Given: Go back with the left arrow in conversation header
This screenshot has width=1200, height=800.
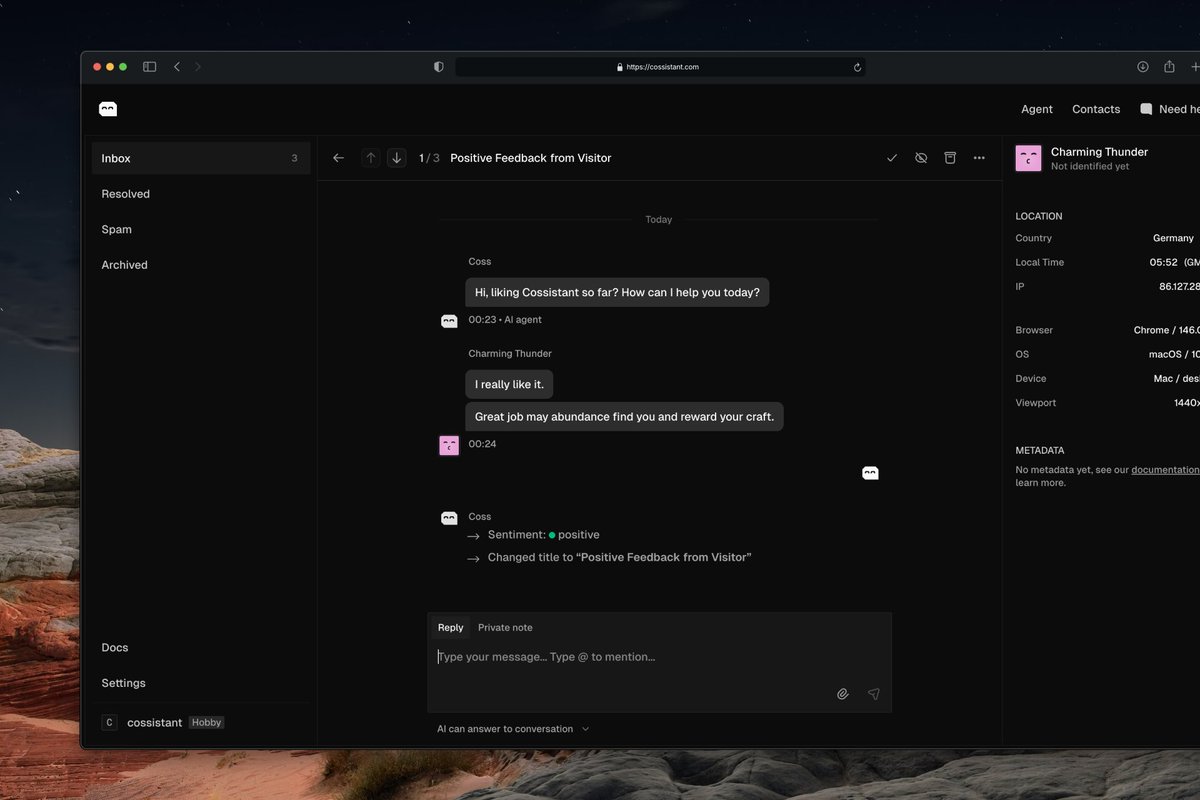Looking at the screenshot, I should (x=338, y=158).
